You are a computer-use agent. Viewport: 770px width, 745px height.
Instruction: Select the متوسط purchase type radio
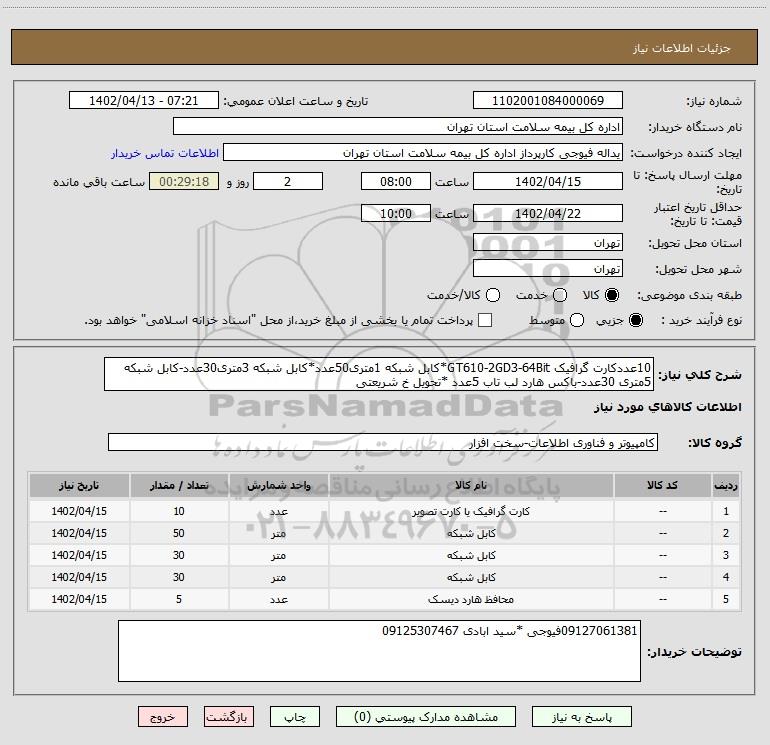(x=577, y=320)
